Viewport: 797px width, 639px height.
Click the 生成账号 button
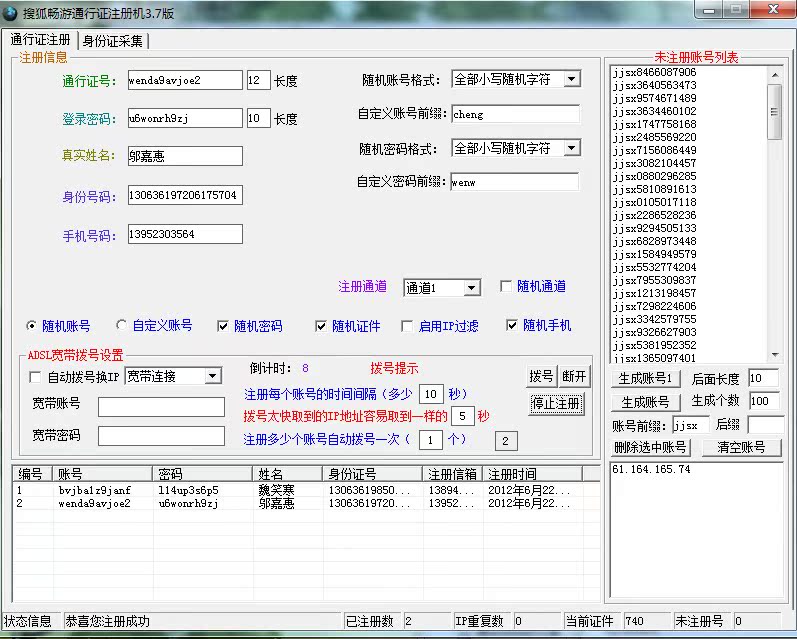[x=645, y=402]
